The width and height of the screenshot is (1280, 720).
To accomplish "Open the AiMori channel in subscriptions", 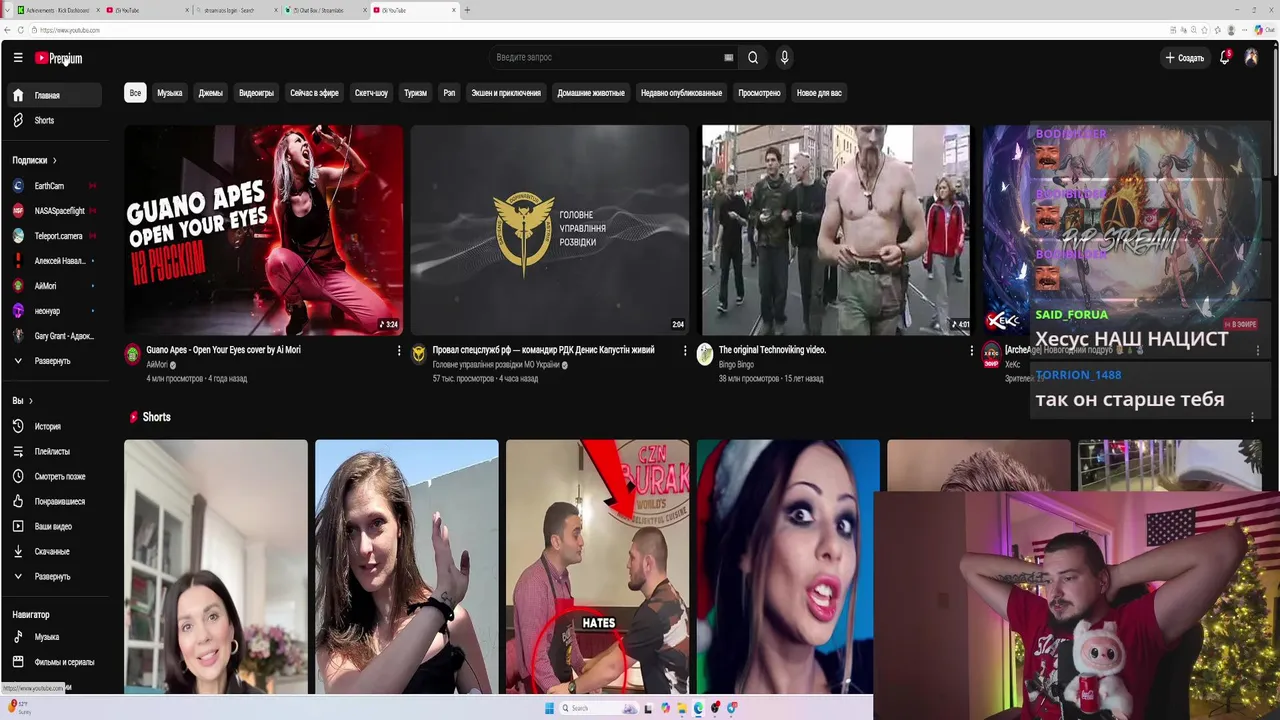I will click(x=55, y=286).
